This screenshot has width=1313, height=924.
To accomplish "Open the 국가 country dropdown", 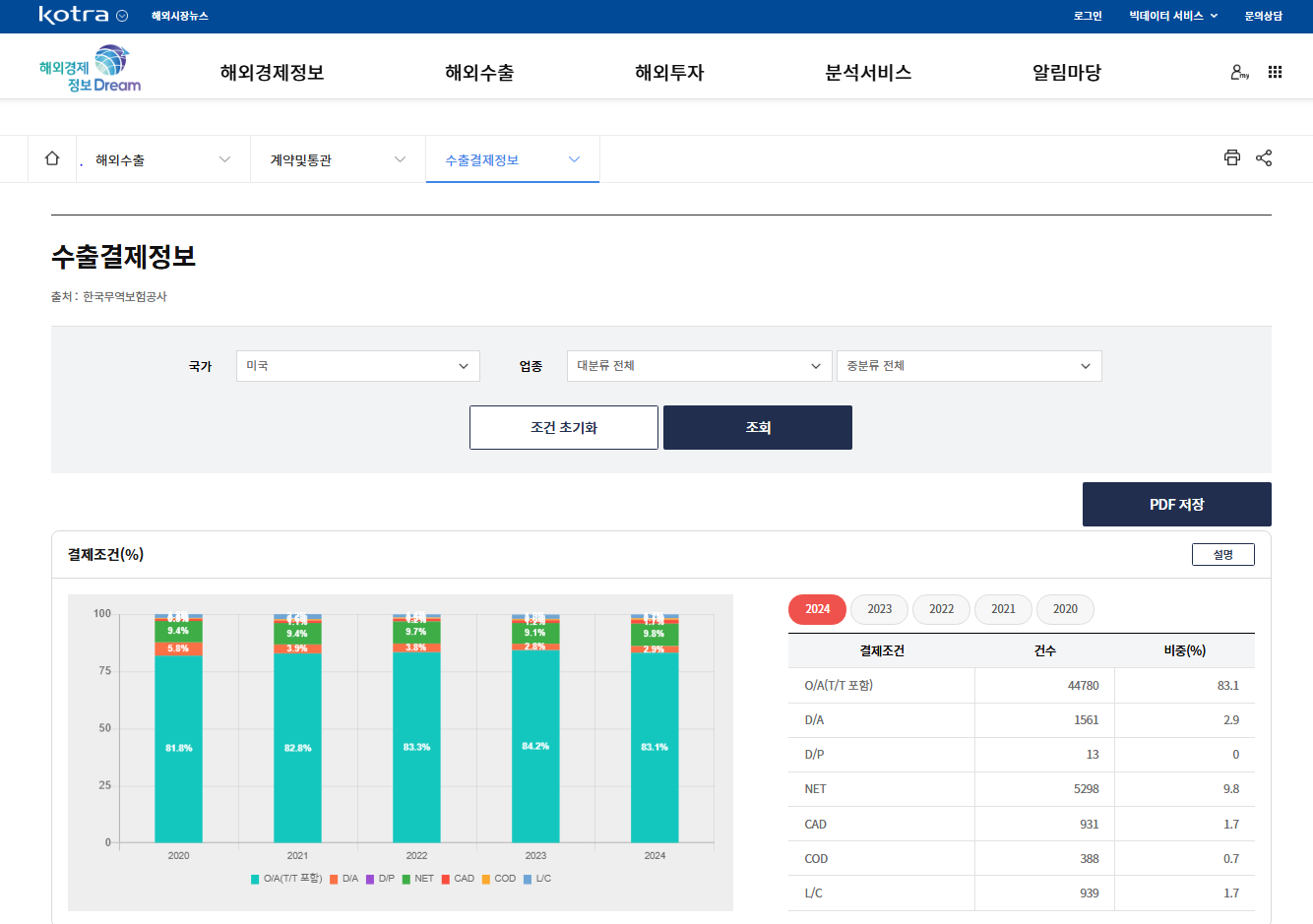I will click(x=357, y=366).
